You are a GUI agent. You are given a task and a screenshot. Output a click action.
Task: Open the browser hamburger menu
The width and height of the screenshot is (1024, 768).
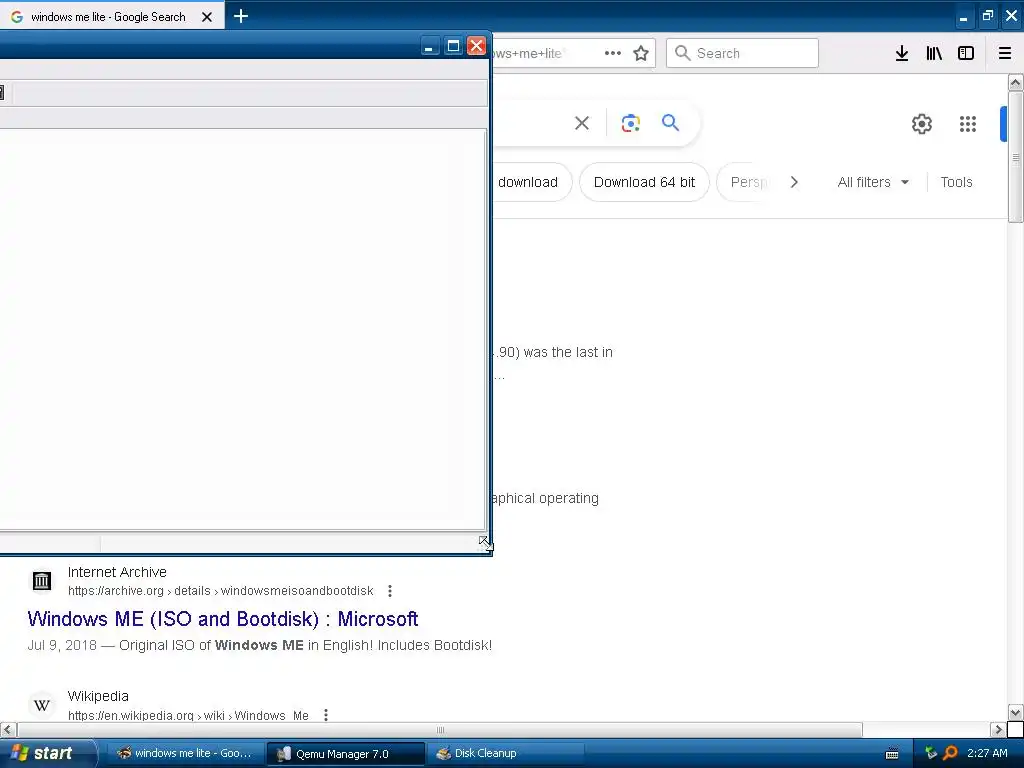[x=1005, y=53]
